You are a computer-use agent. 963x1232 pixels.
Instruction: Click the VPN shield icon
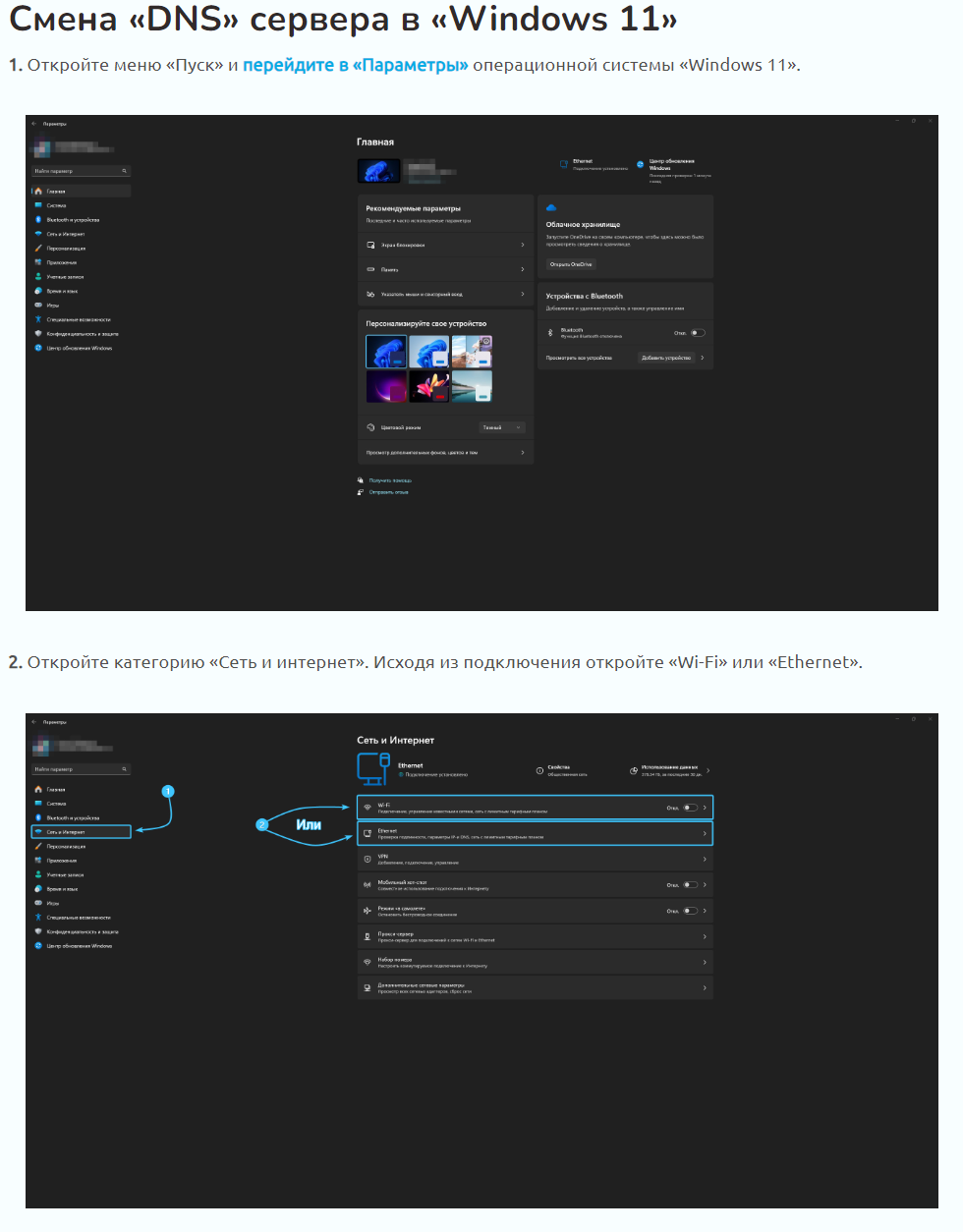[368, 859]
